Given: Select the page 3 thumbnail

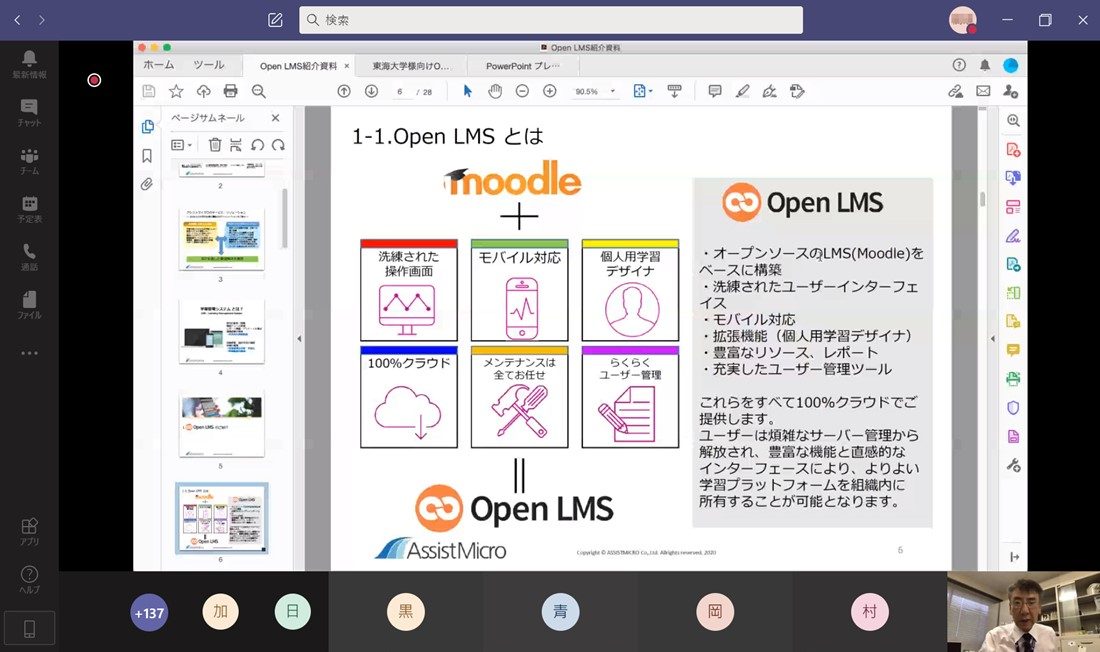Looking at the screenshot, I should point(222,239).
